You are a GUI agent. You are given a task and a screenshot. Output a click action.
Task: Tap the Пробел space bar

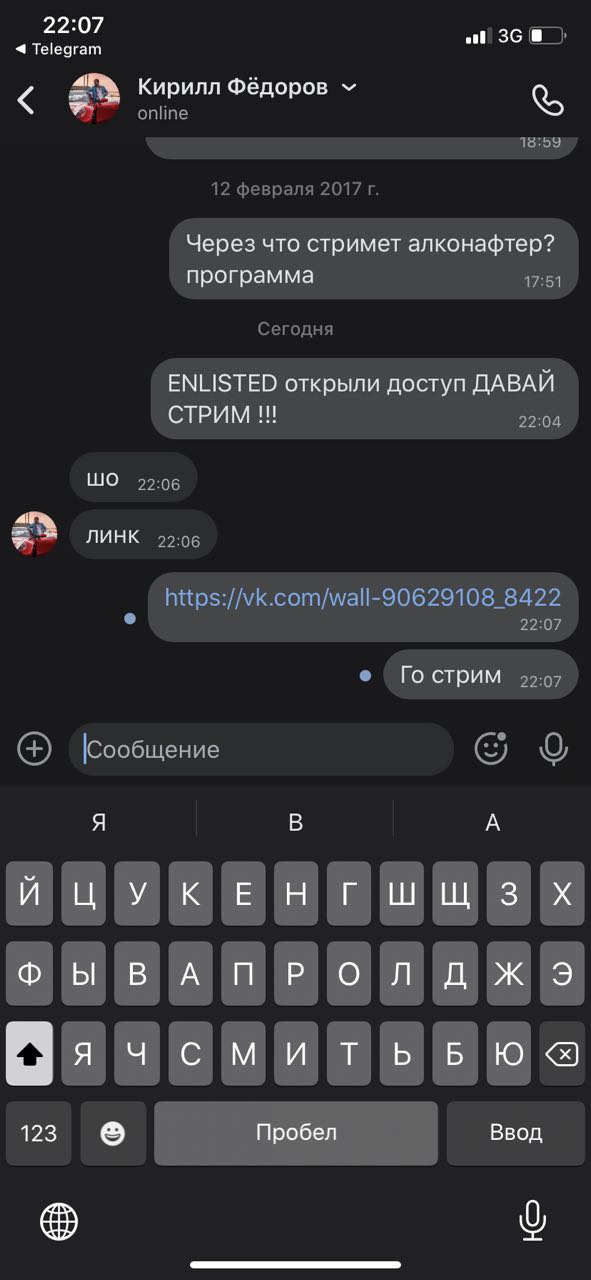tap(296, 1133)
